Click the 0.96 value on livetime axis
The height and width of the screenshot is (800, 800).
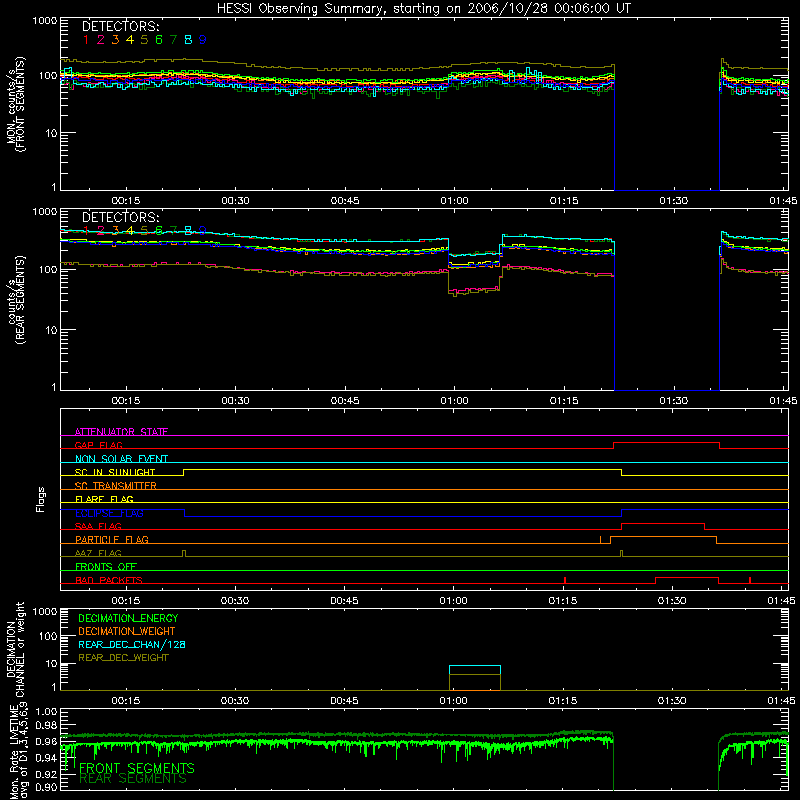point(46,741)
